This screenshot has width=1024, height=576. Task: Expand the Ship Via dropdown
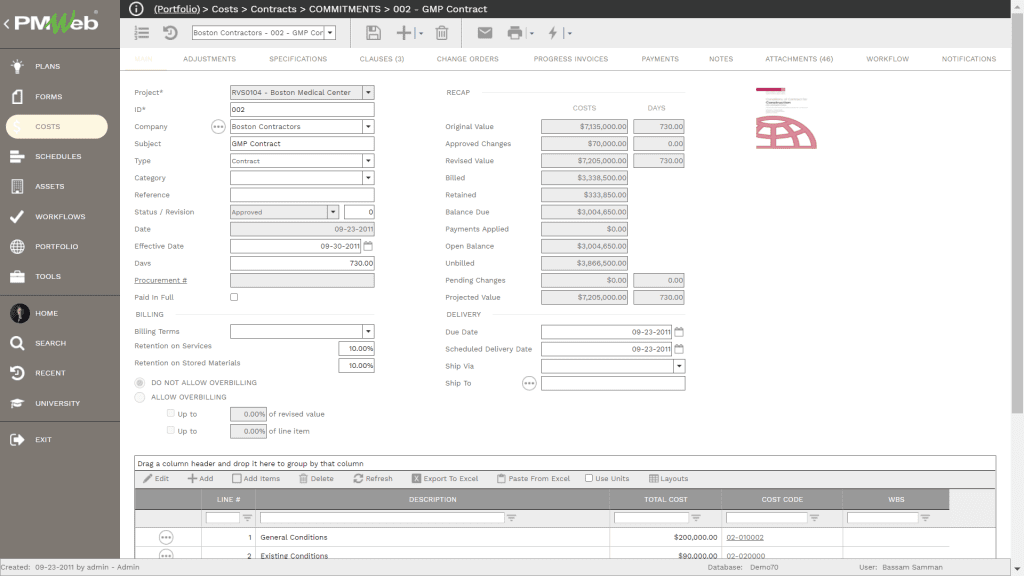(679, 366)
